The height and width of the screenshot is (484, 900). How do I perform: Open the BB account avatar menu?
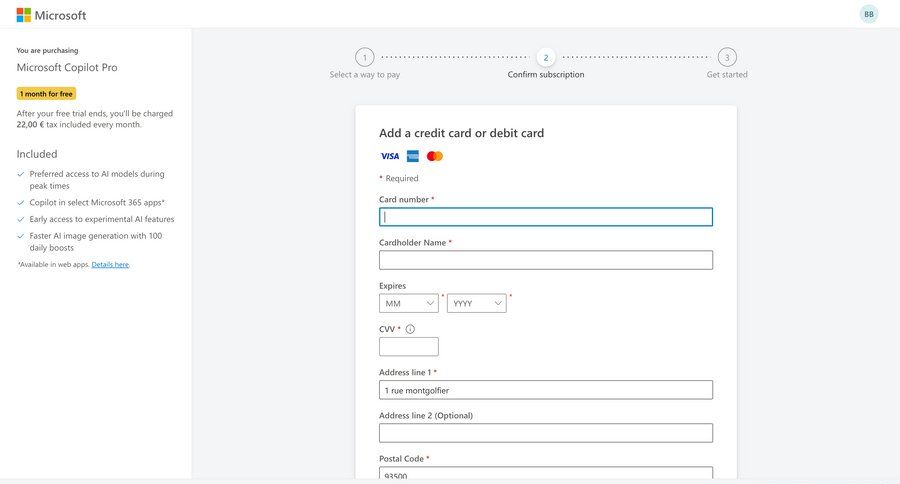pos(868,14)
